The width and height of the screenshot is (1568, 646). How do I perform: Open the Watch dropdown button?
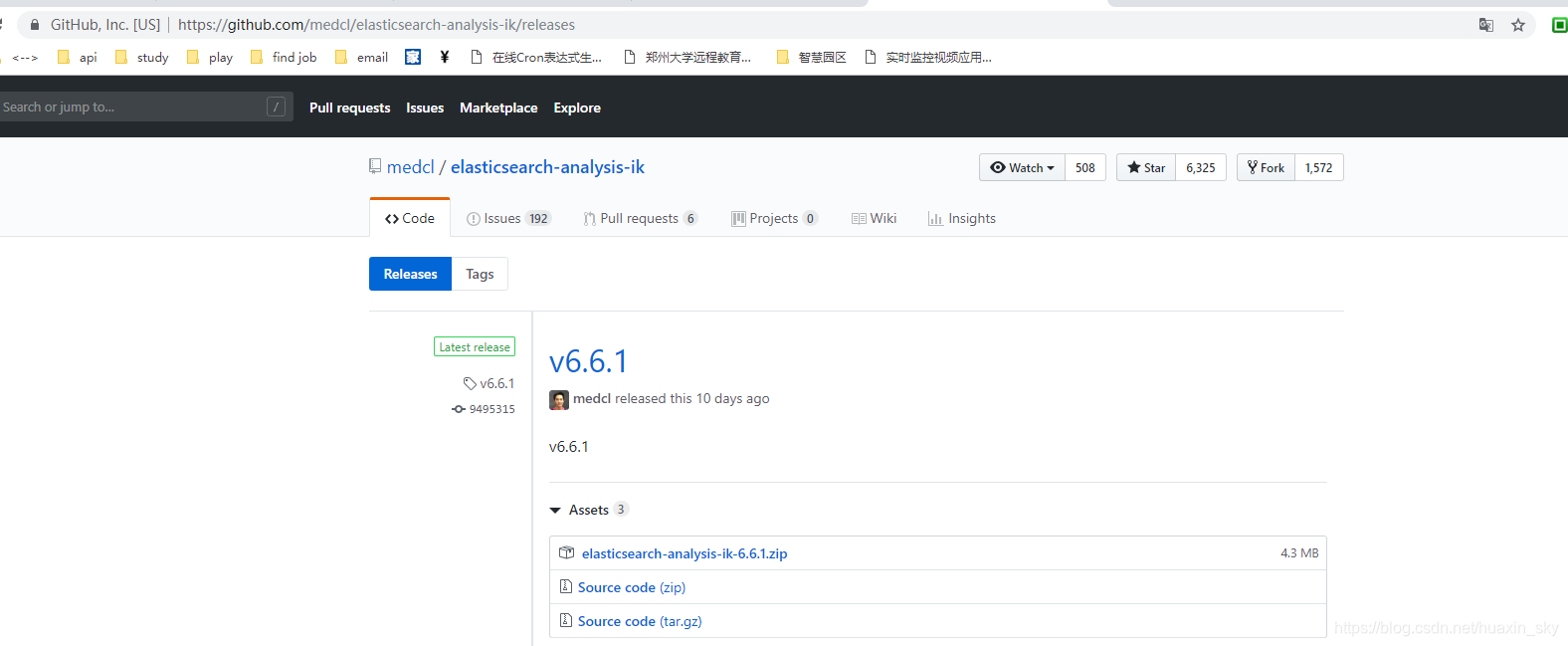[x=1022, y=167]
